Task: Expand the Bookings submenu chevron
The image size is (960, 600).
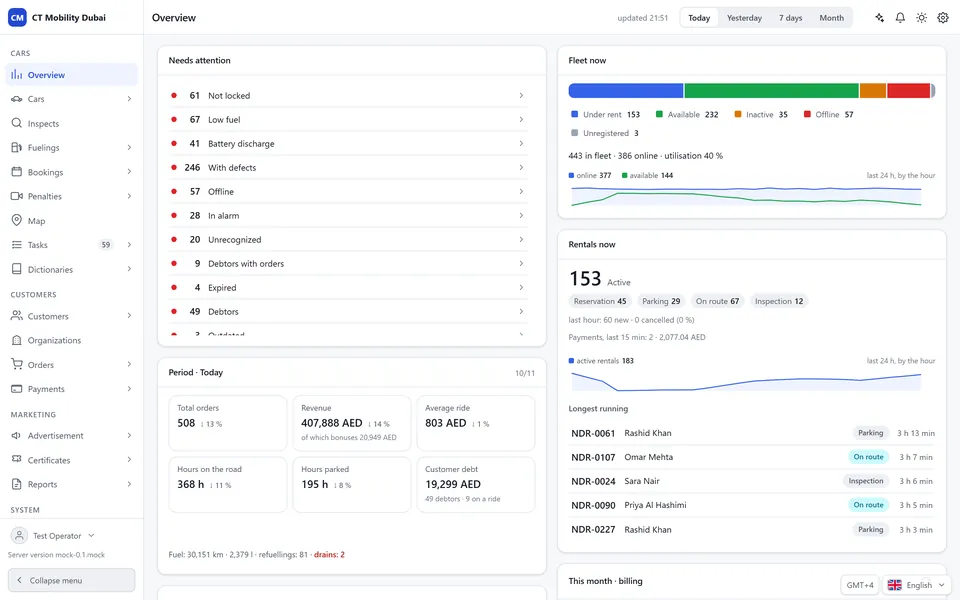Action: pyautogui.click(x=129, y=172)
